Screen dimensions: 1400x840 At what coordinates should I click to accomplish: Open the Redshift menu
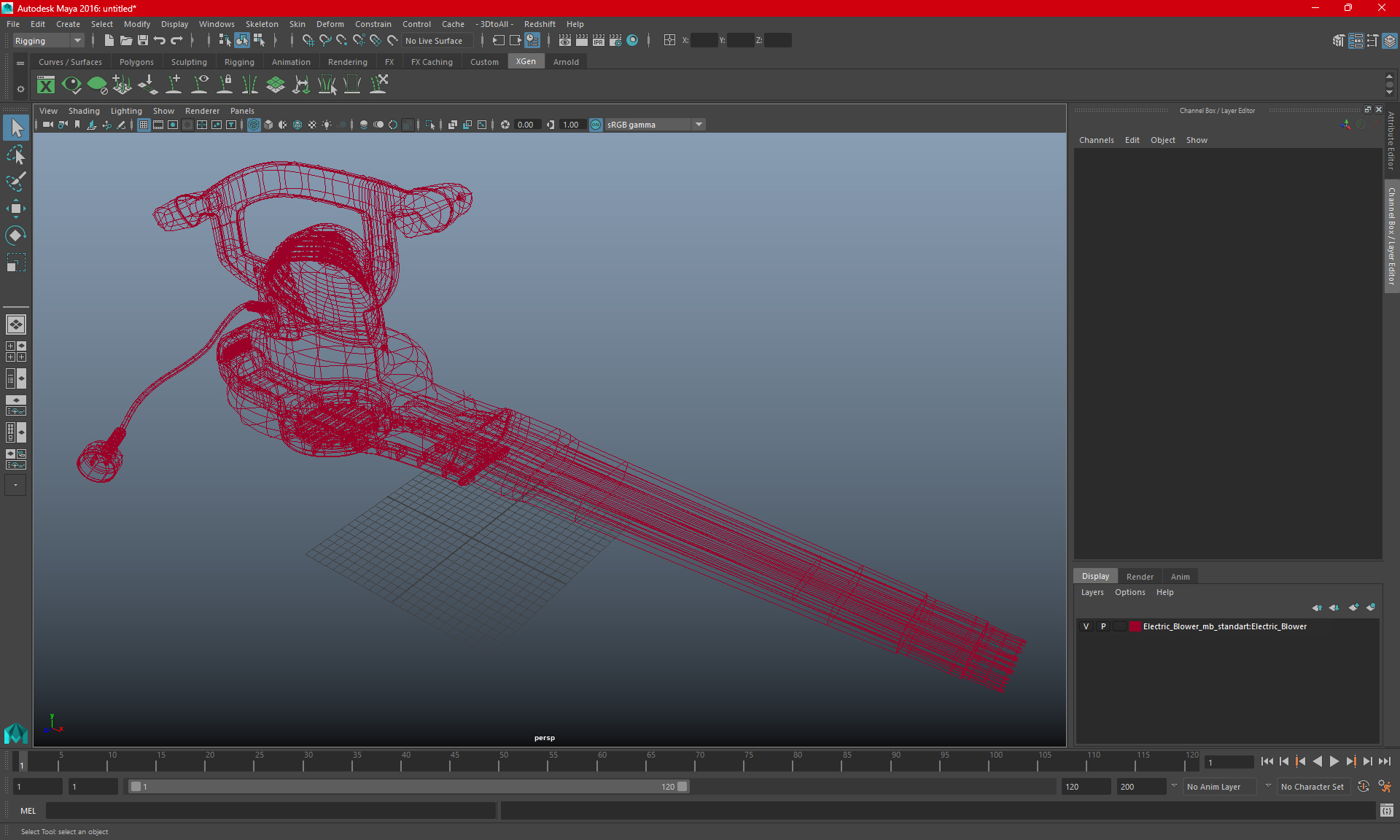[540, 24]
